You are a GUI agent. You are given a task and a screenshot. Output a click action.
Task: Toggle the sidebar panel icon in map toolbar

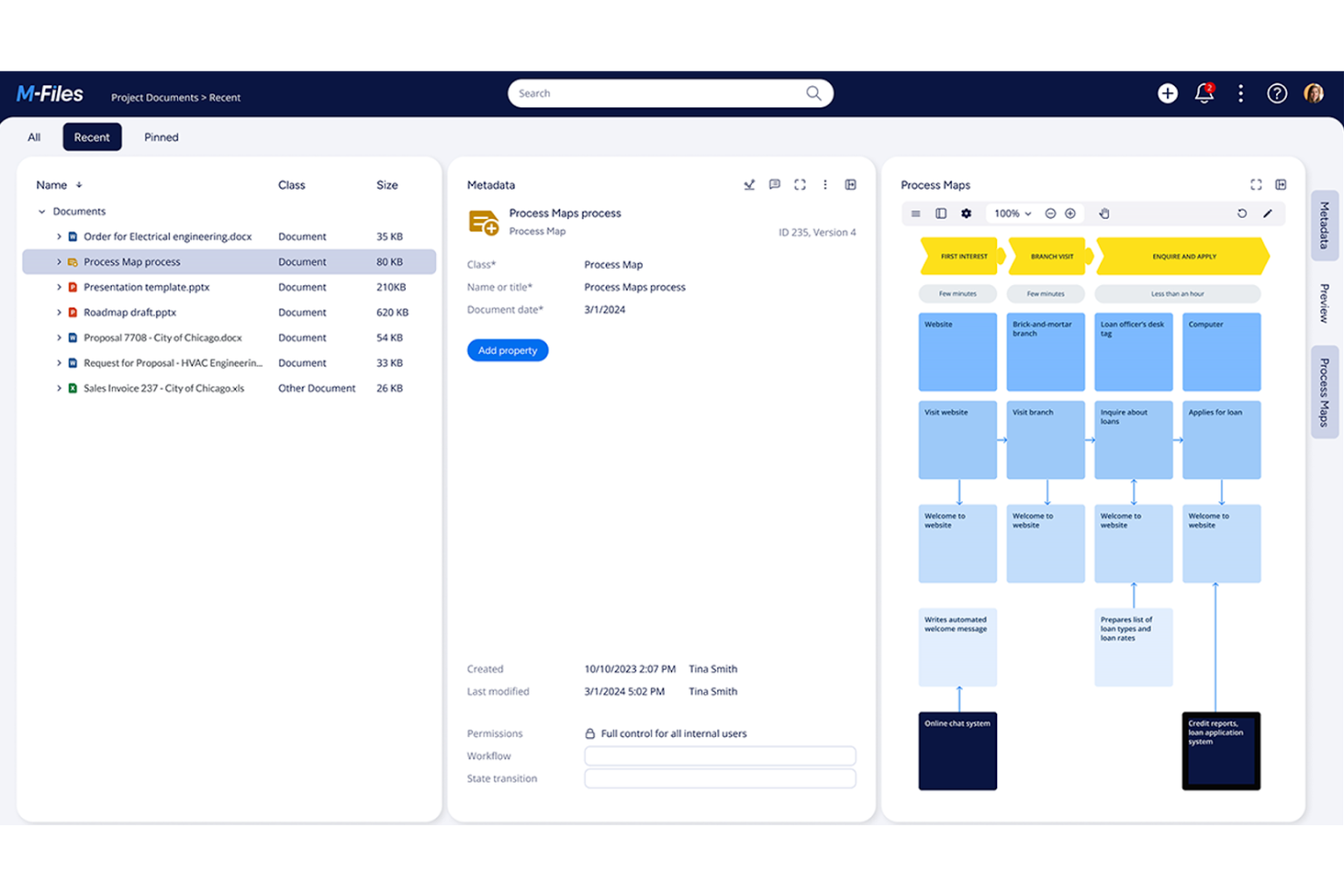tap(941, 213)
